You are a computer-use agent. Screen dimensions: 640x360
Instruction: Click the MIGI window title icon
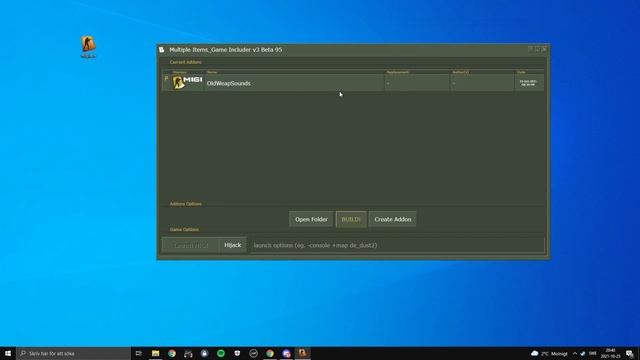click(162, 49)
